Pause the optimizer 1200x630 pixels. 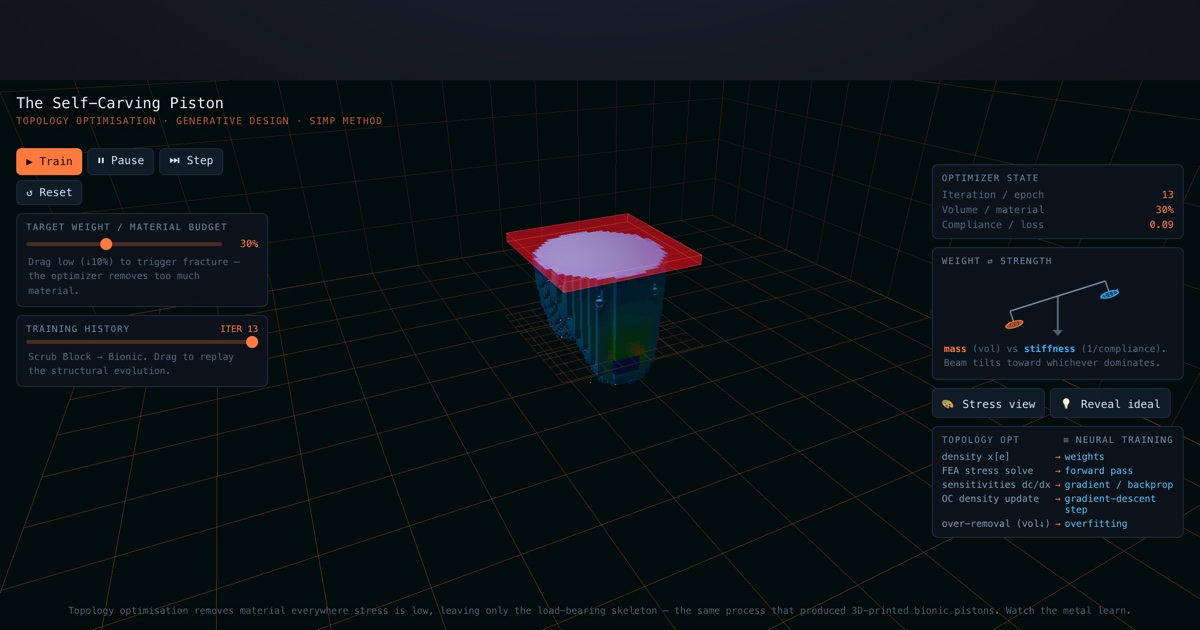(121, 161)
